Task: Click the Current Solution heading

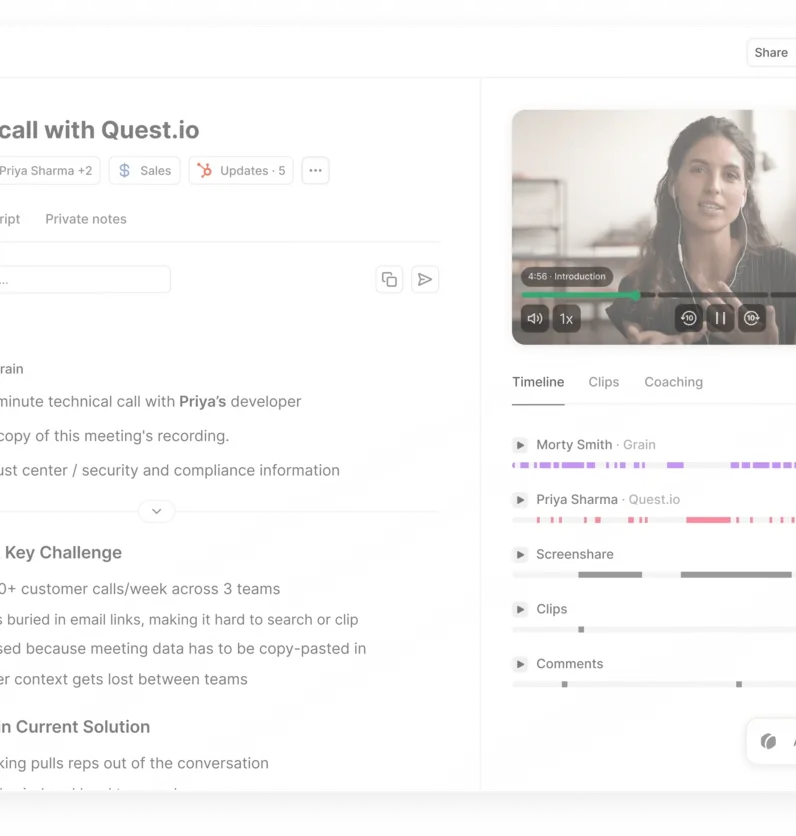Action: click(x=83, y=727)
